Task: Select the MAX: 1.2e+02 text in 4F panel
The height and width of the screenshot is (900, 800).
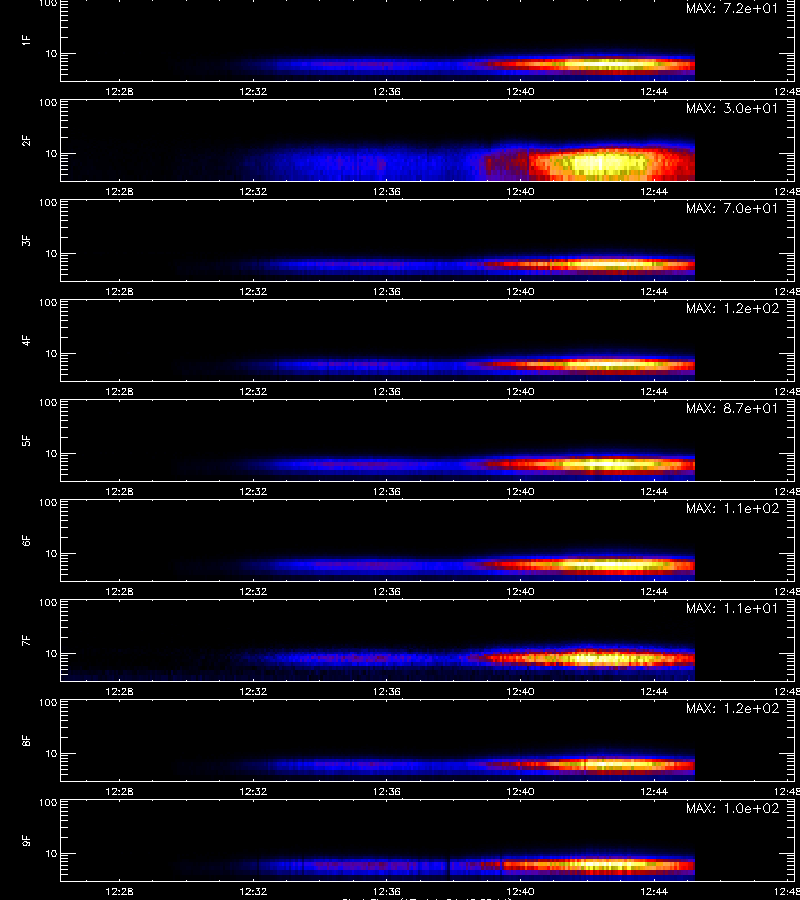Action: [x=732, y=308]
